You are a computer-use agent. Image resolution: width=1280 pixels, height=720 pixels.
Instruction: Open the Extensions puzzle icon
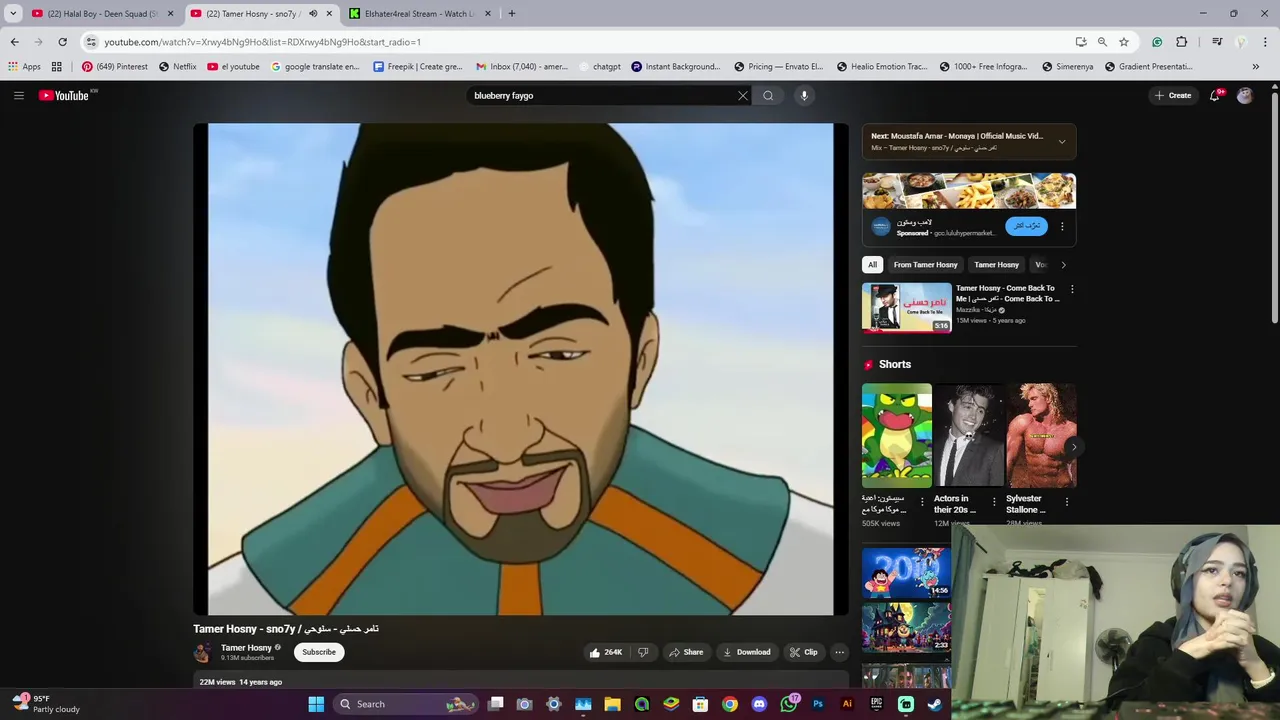pos(1182,42)
